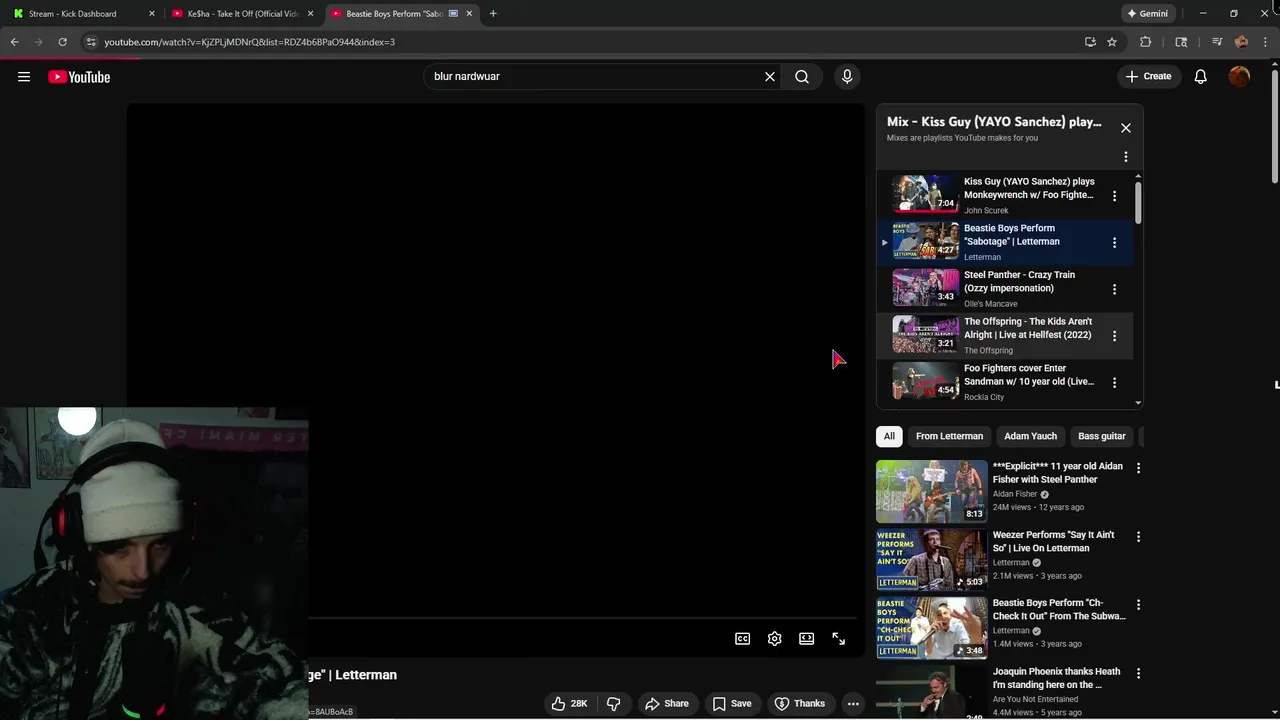
Task: Open YouTube notifications bell
Action: coord(1201,77)
